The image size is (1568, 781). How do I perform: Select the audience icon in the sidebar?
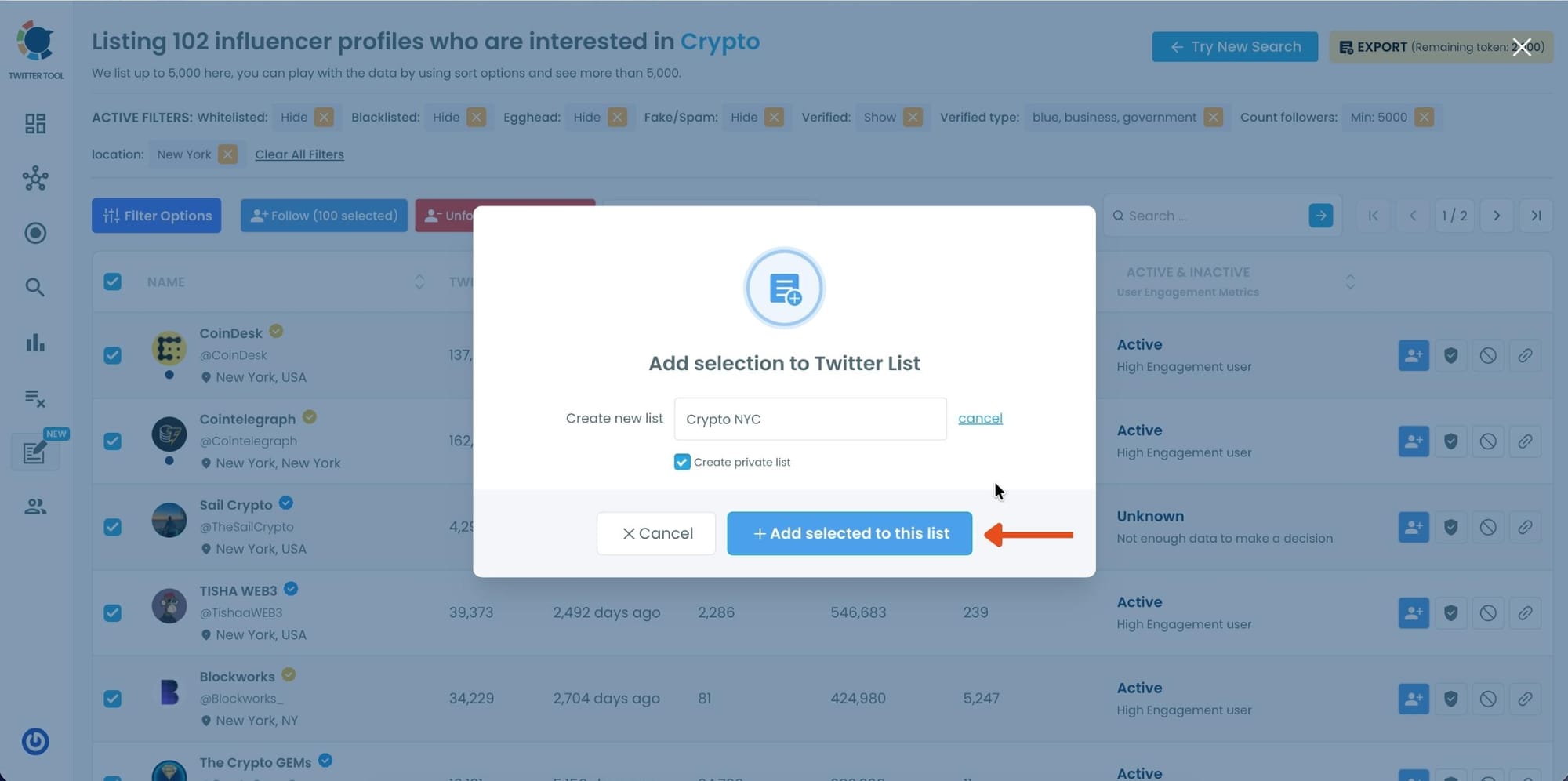click(x=34, y=506)
